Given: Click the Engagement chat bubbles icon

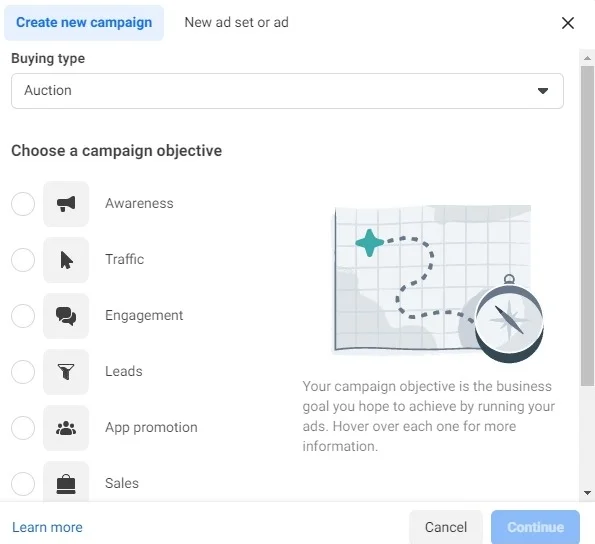Looking at the screenshot, I should (66, 316).
